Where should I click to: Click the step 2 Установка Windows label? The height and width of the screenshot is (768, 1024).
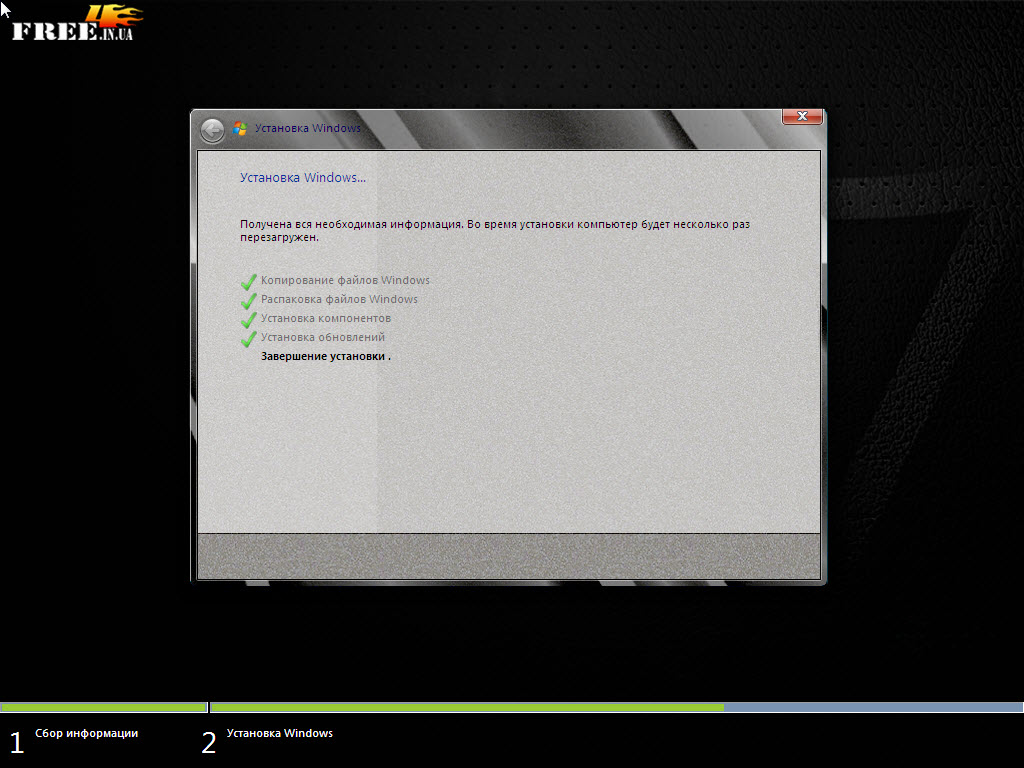tap(280, 733)
